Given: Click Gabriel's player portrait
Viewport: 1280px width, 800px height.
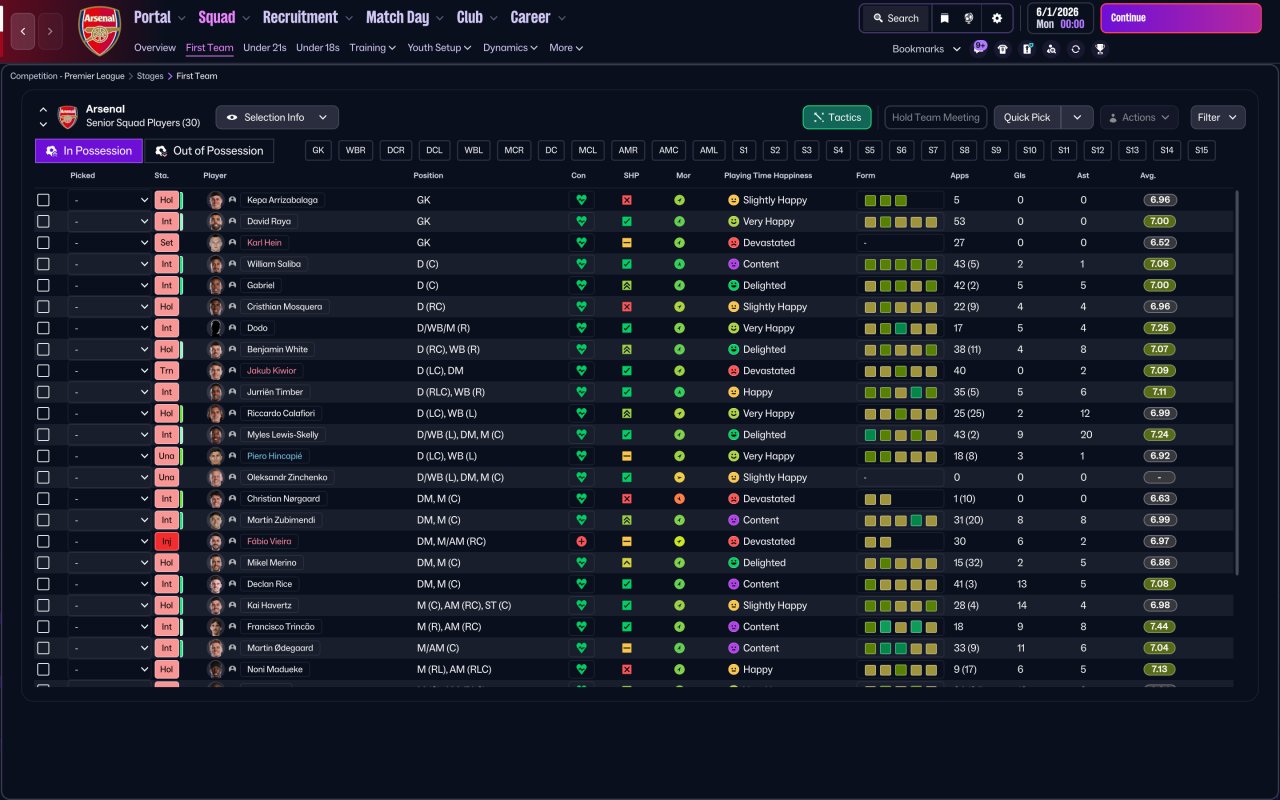Looking at the screenshot, I should tap(215, 285).
